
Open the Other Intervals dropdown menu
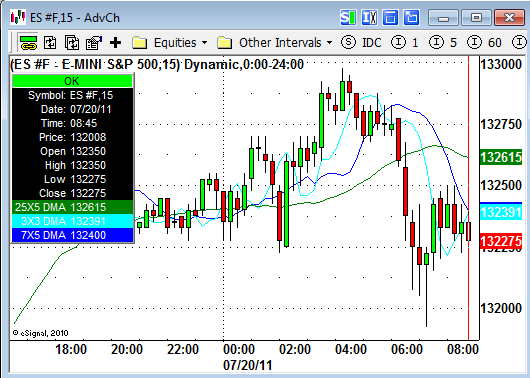275,43
